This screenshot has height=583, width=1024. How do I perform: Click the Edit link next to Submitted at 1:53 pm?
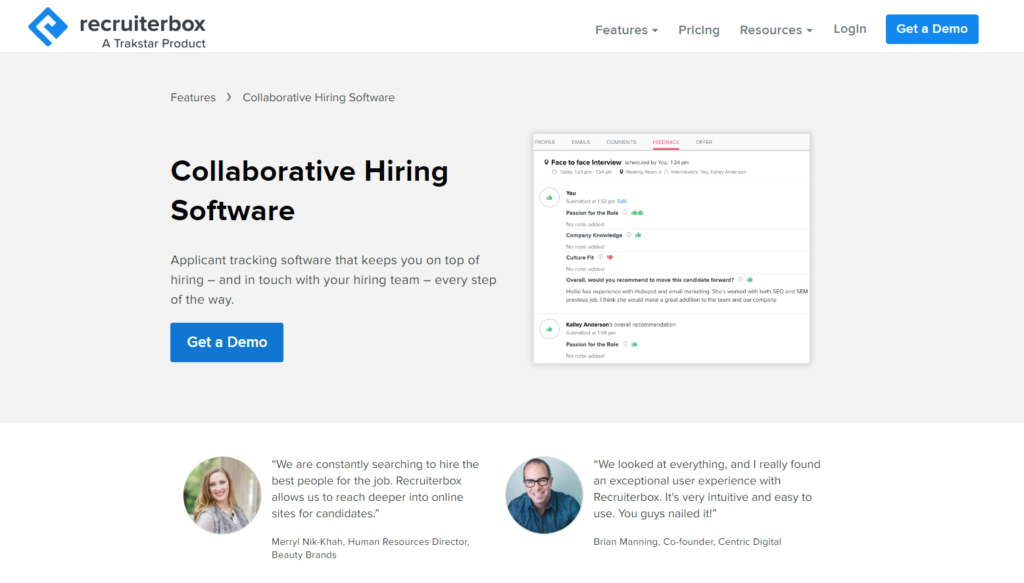tap(622, 202)
